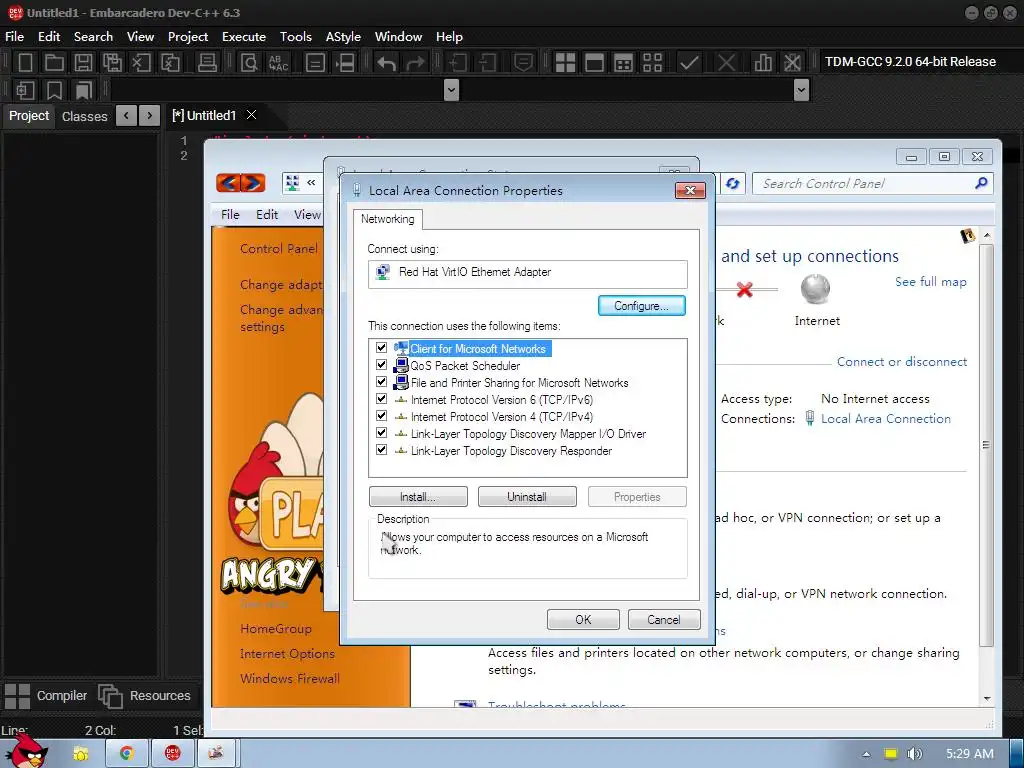
Task: Click the Syntax Check checkmark icon
Action: coord(689,63)
